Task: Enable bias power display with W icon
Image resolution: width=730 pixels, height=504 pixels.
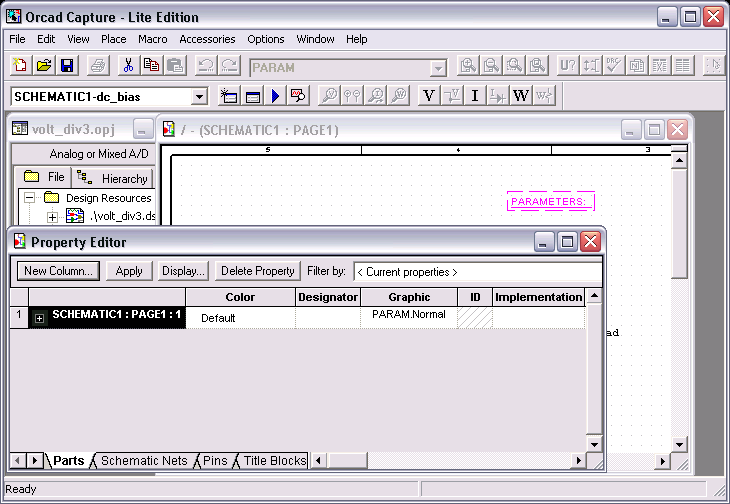Action: 520,96
